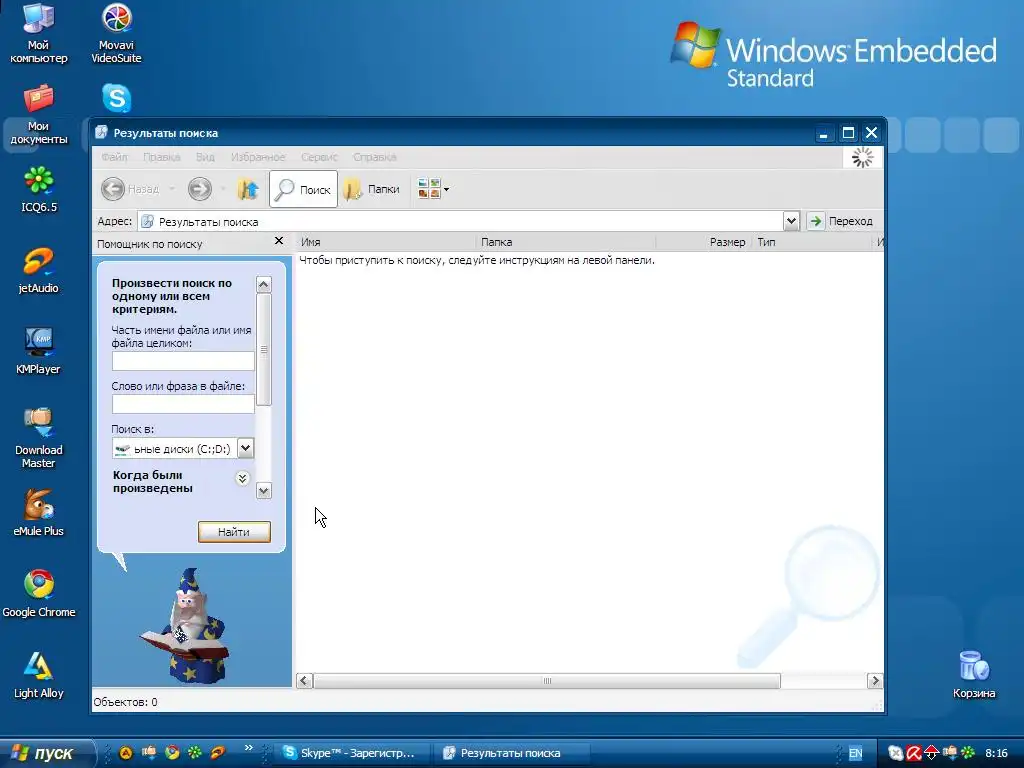Image resolution: width=1024 pixels, height=768 pixels.
Task: Sort results by Имя column
Action: click(386, 242)
